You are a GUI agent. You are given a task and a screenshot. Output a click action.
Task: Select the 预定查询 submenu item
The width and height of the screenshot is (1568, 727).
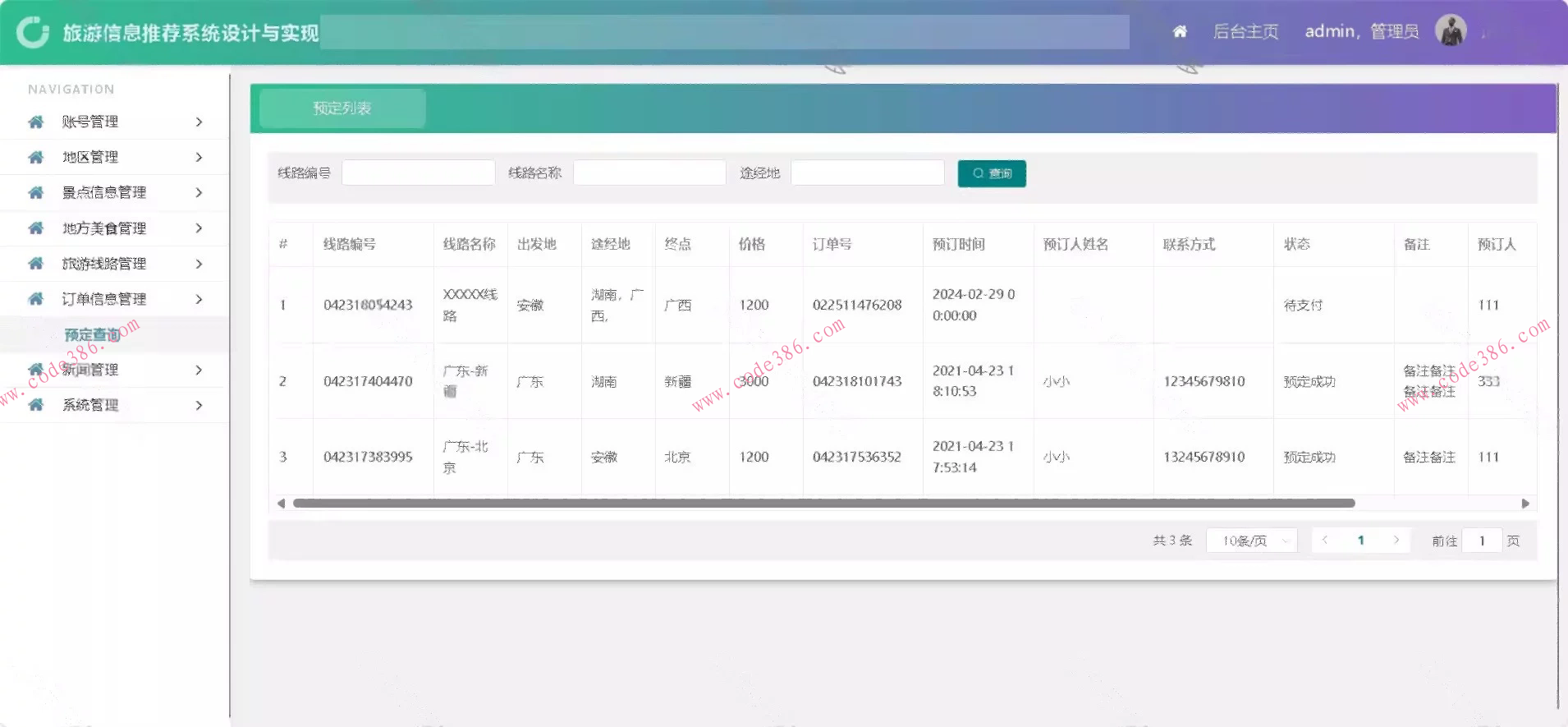92,334
